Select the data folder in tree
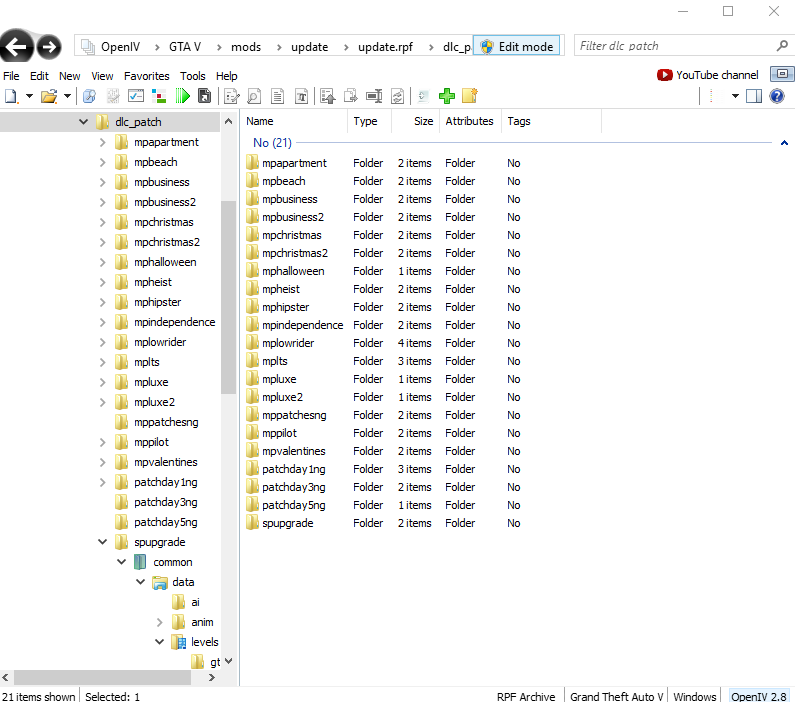Screen dimensions: 795x702 183,582
